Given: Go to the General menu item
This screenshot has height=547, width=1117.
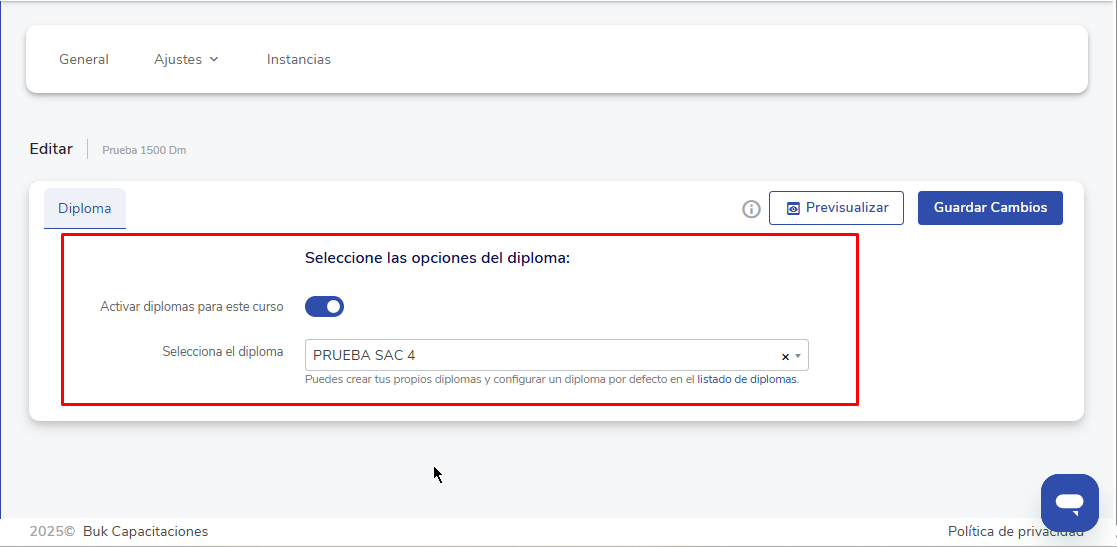Looking at the screenshot, I should pyautogui.click(x=84, y=60).
